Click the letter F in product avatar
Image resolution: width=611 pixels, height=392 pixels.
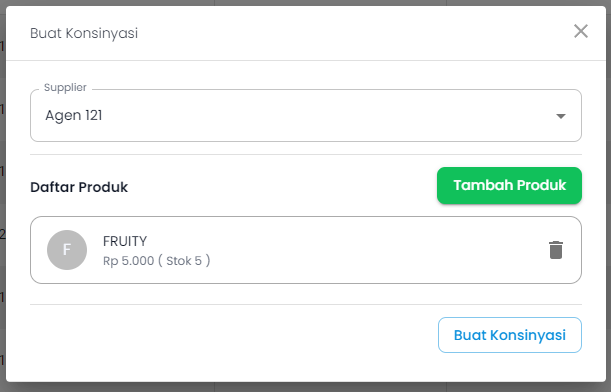click(67, 250)
